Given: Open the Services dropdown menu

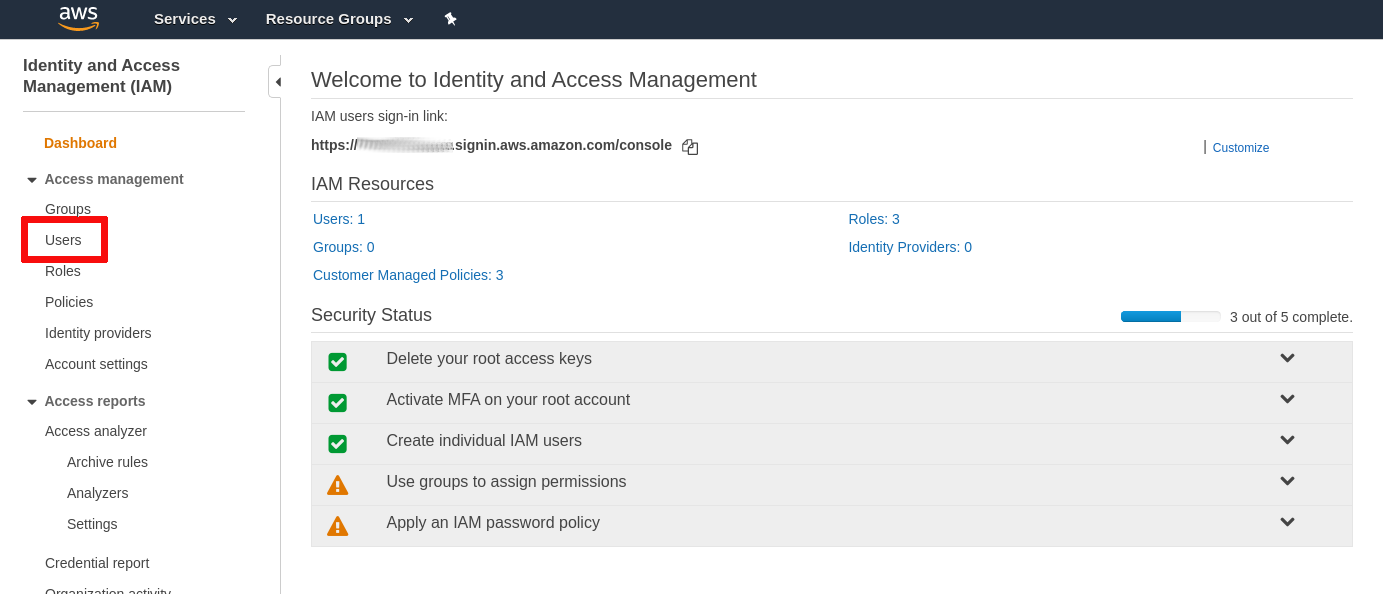Looking at the screenshot, I should (195, 19).
